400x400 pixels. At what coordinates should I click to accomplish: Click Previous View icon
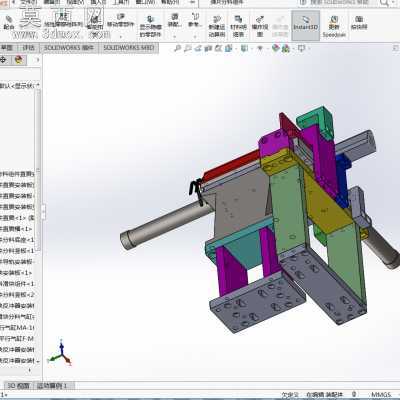[198, 49]
